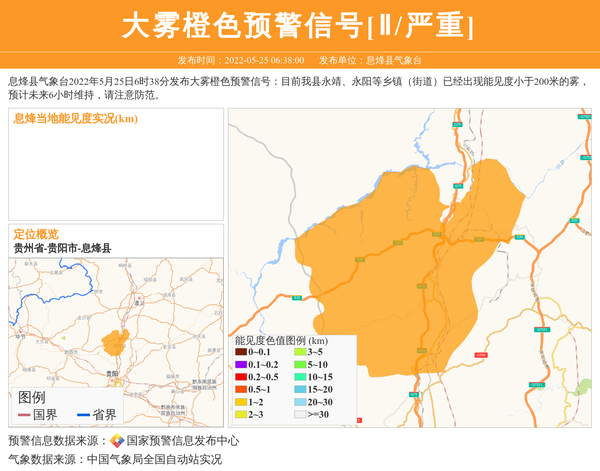Select the 0~0.1 km dark brown swatch
The image size is (600, 471).
tap(241, 352)
